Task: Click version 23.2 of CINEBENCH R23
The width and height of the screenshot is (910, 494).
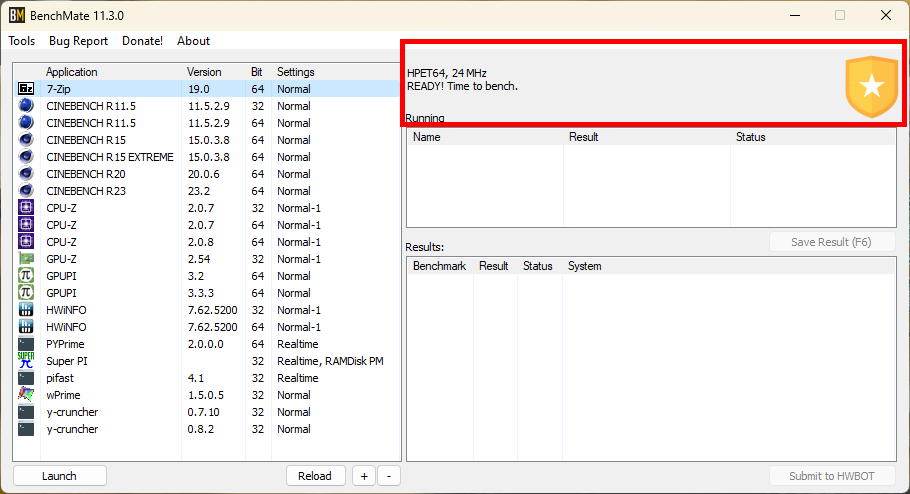Action: tap(198, 190)
